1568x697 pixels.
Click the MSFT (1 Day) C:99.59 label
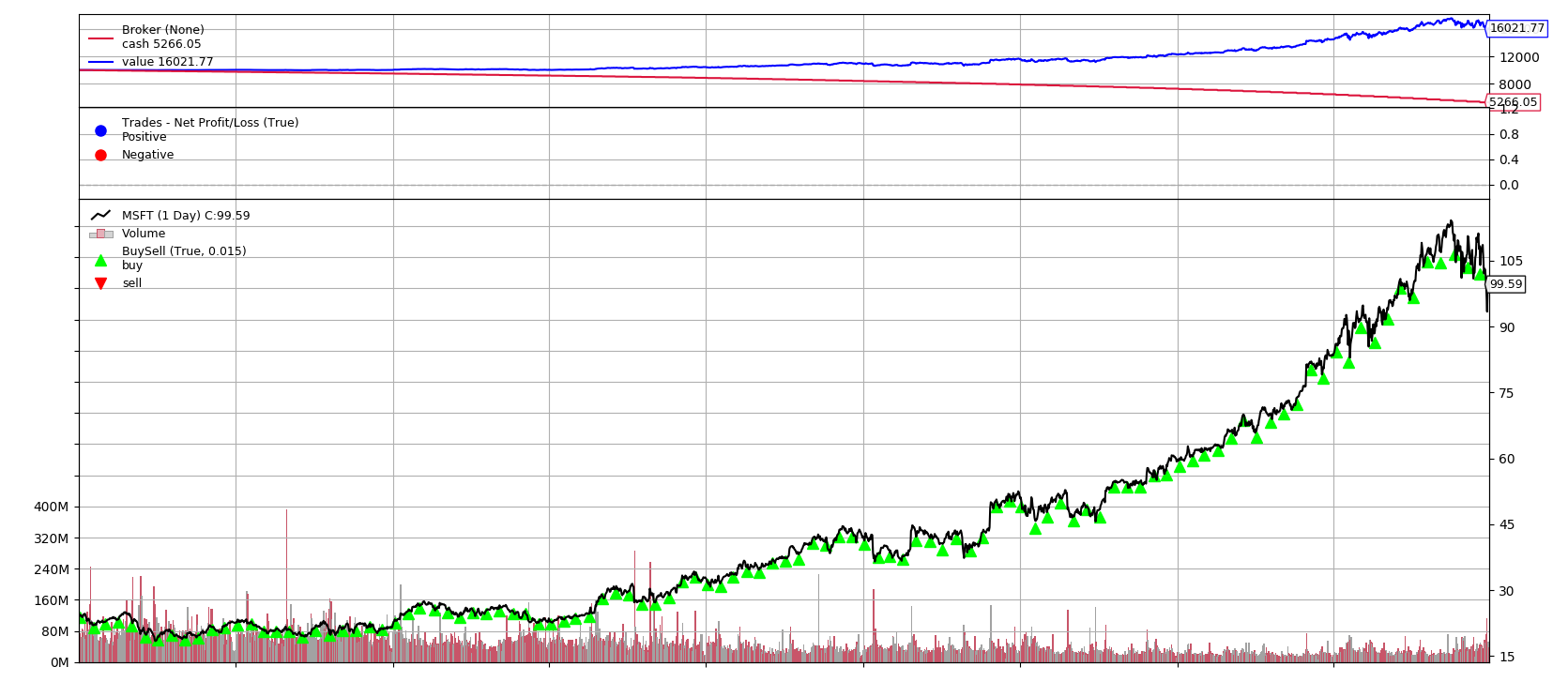click(186, 216)
